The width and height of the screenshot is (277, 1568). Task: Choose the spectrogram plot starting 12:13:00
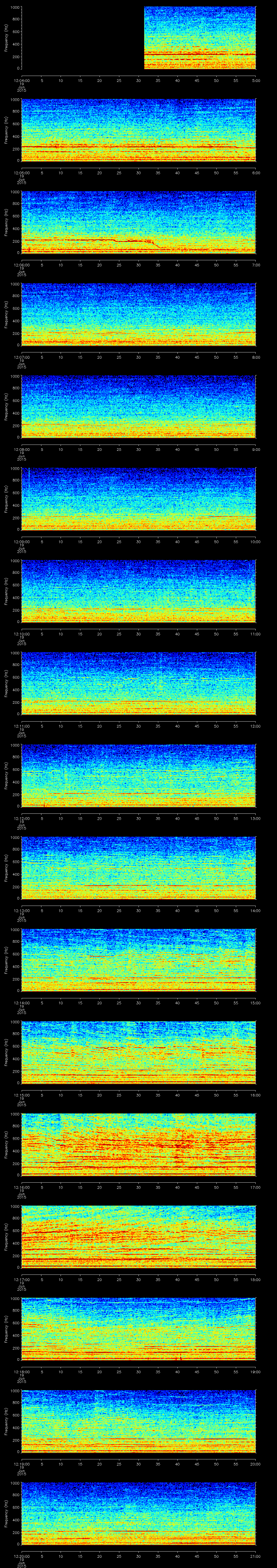coord(139,868)
